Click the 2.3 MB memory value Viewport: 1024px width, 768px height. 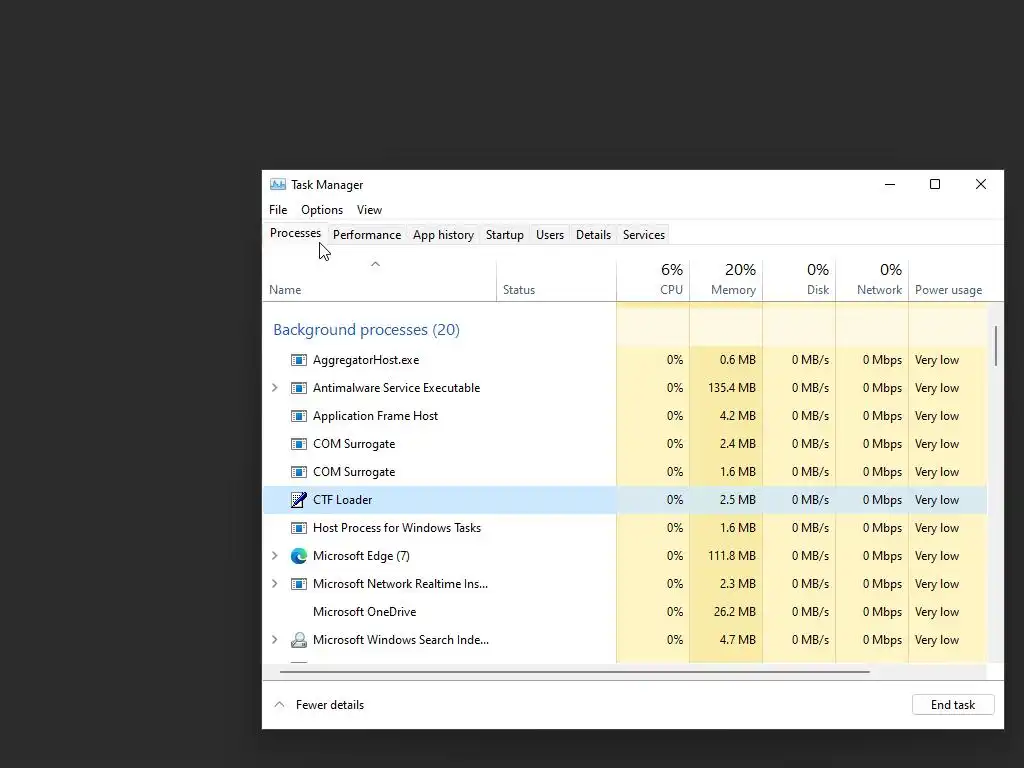[x=738, y=584]
